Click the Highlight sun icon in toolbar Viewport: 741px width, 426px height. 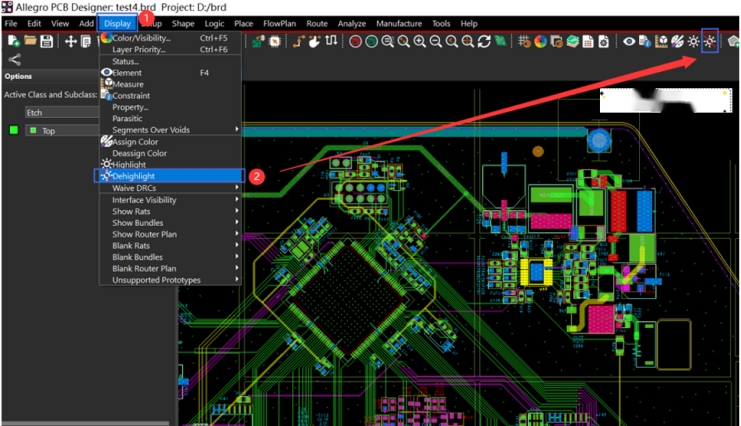(692, 41)
